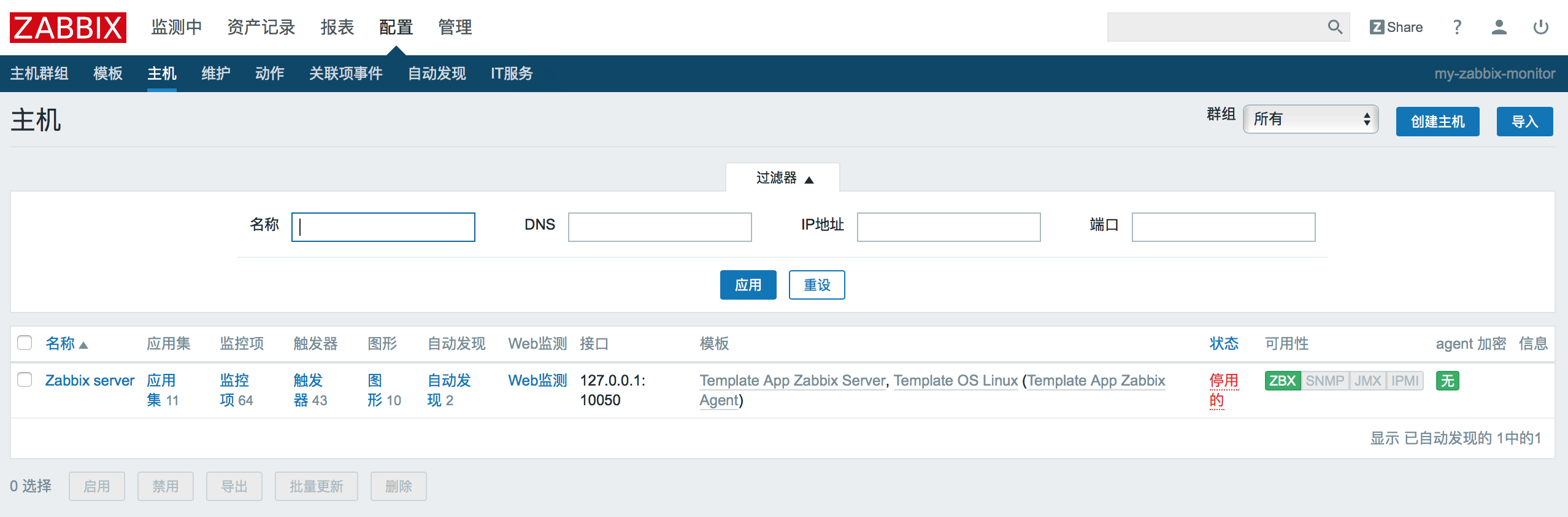Screen dimensions: 1568x517
Task: Switch to 主机群组 submenu
Action: point(39,74)
